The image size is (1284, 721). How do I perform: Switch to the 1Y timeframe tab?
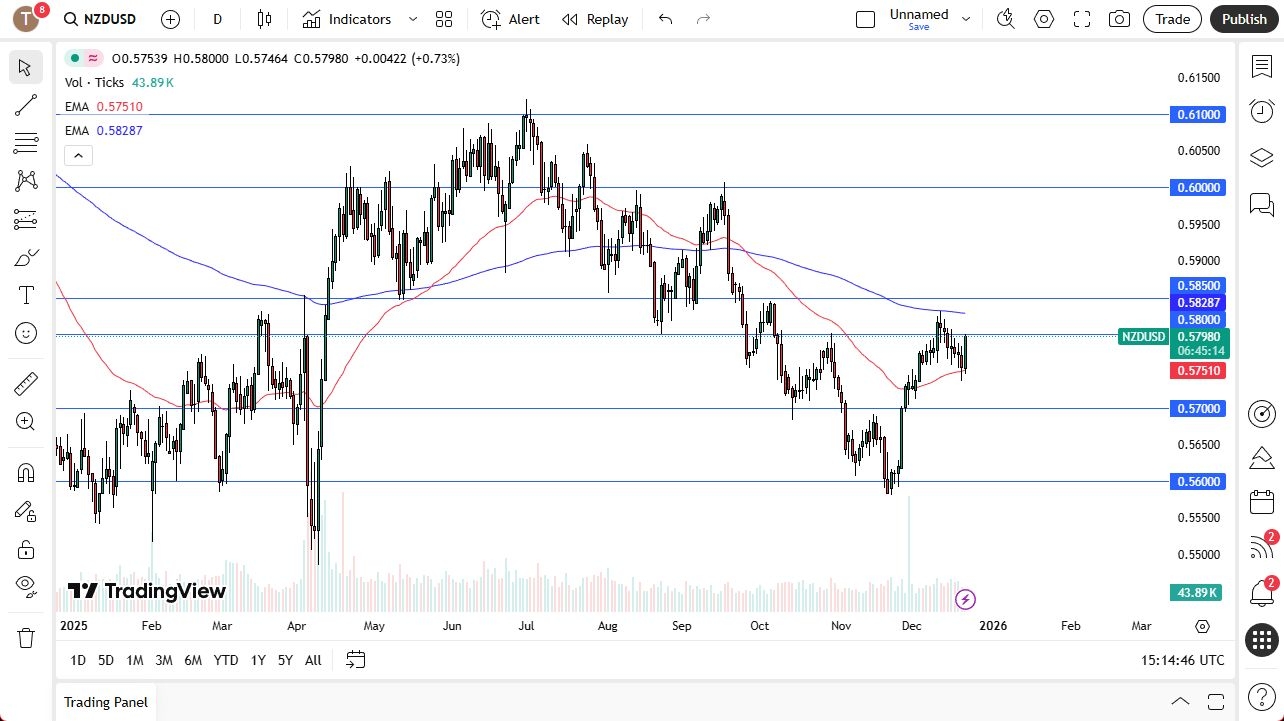[x=257, y=660]
